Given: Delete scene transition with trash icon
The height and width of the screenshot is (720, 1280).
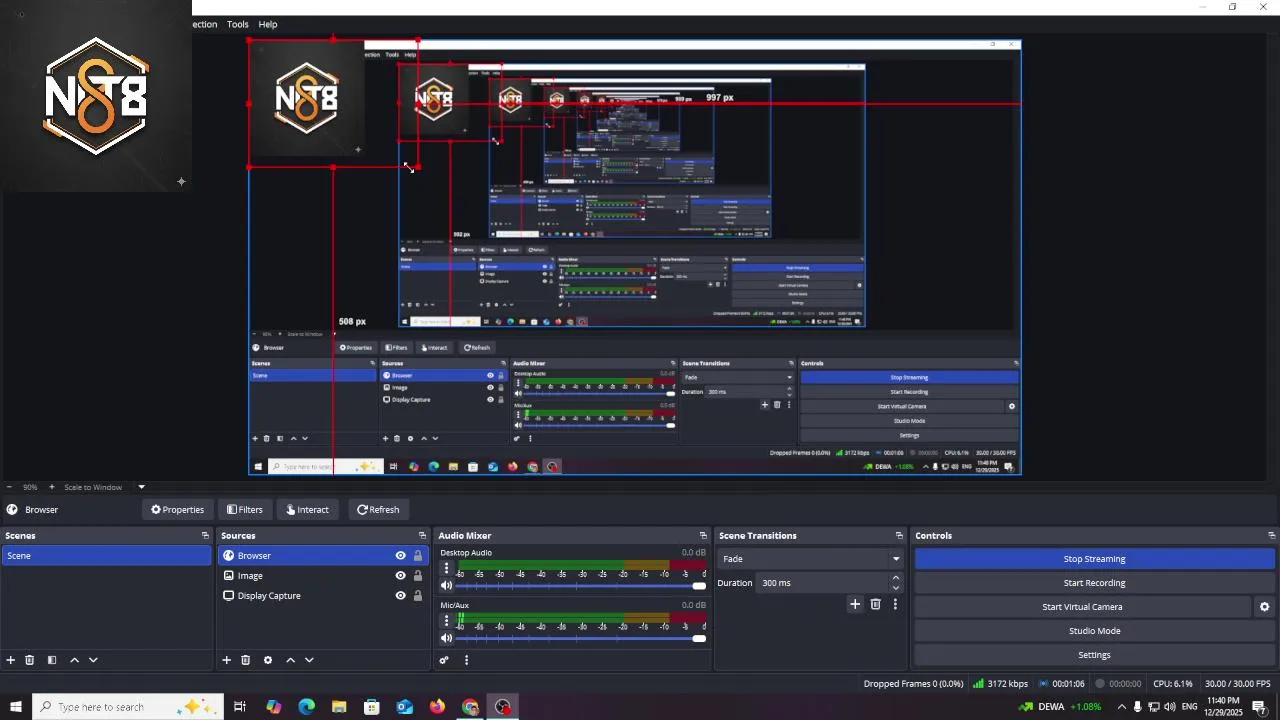Looking at the screenshot, I should pyautogui.click(x=875, y=604).
